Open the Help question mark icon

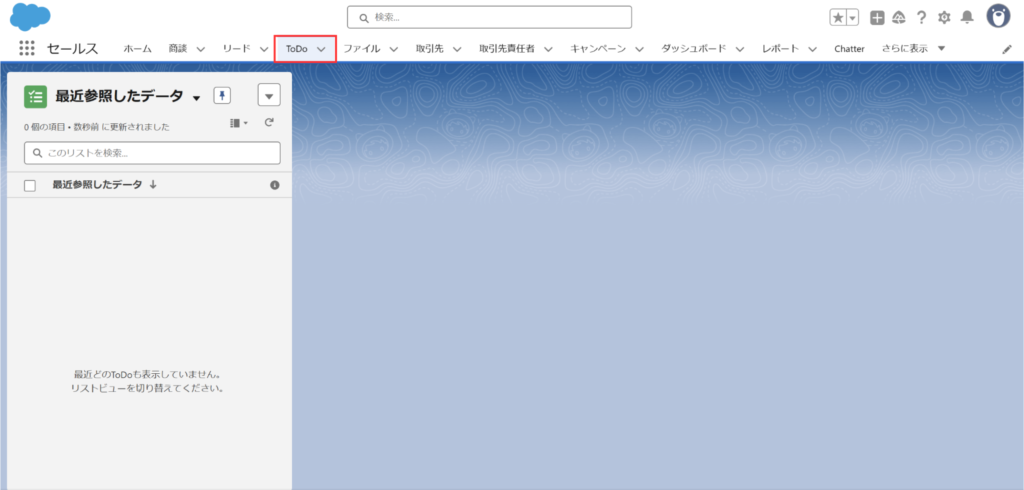(x=921, y=18)
